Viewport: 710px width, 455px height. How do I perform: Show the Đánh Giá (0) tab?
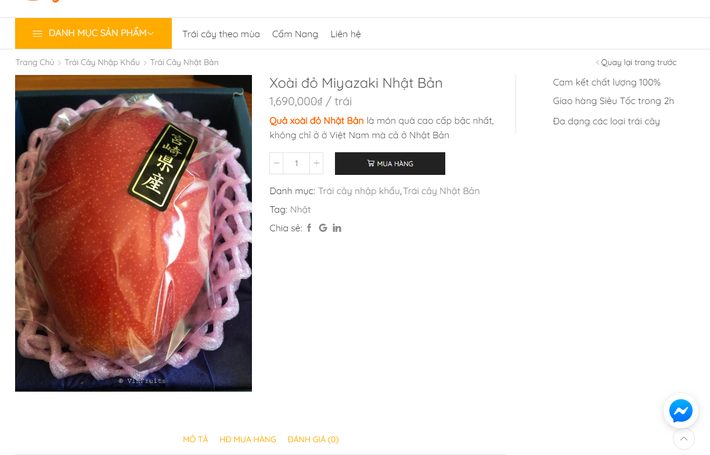313,439
